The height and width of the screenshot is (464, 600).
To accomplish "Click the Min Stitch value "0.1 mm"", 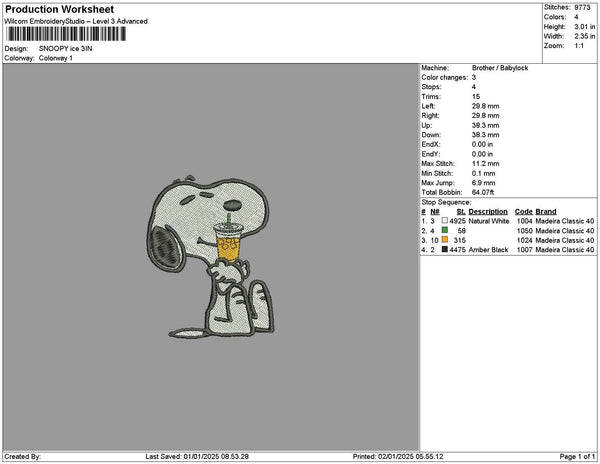I will point(483,173).
